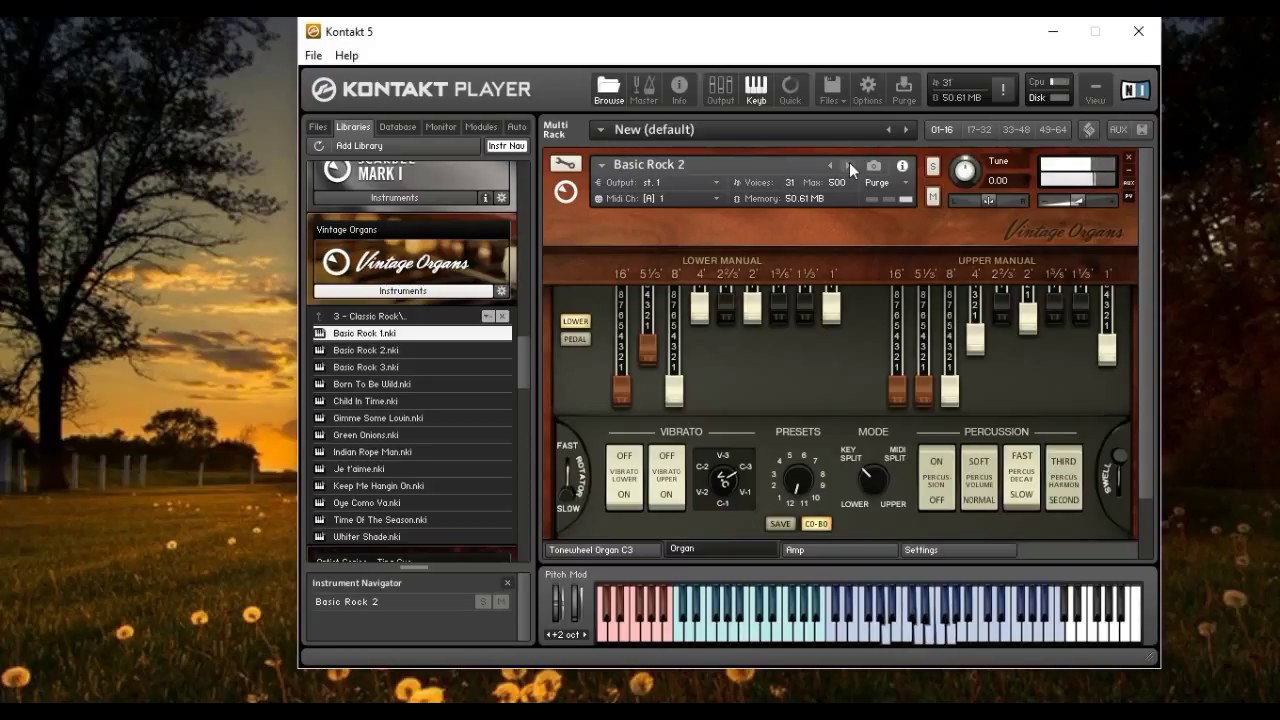Viewport: 1280px width, 720px height.
Task: Open Vintage Organs Instruments button
Action: pyautogui.click(x=403, y=291)
